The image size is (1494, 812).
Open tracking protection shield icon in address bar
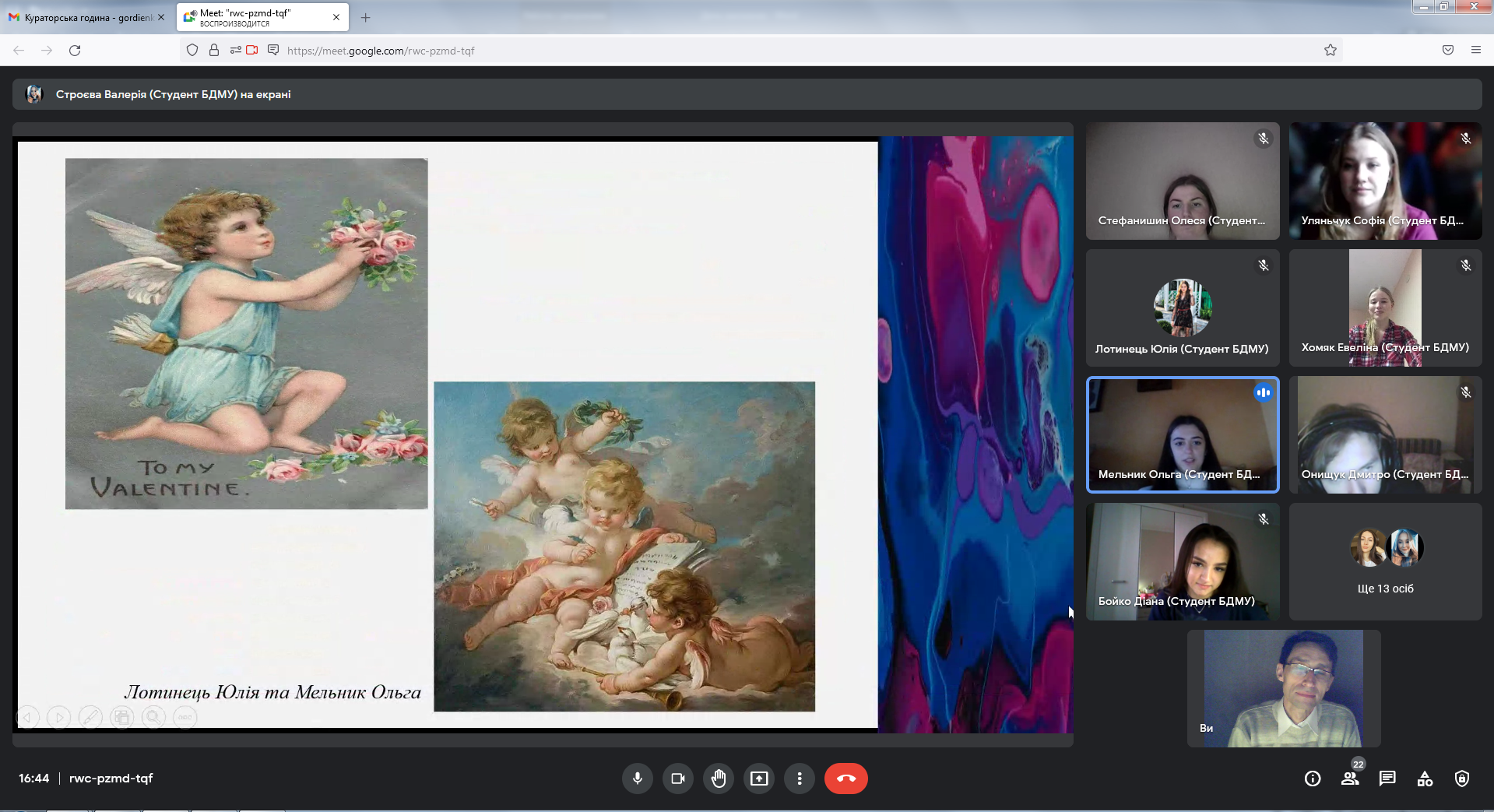point(192,51)
